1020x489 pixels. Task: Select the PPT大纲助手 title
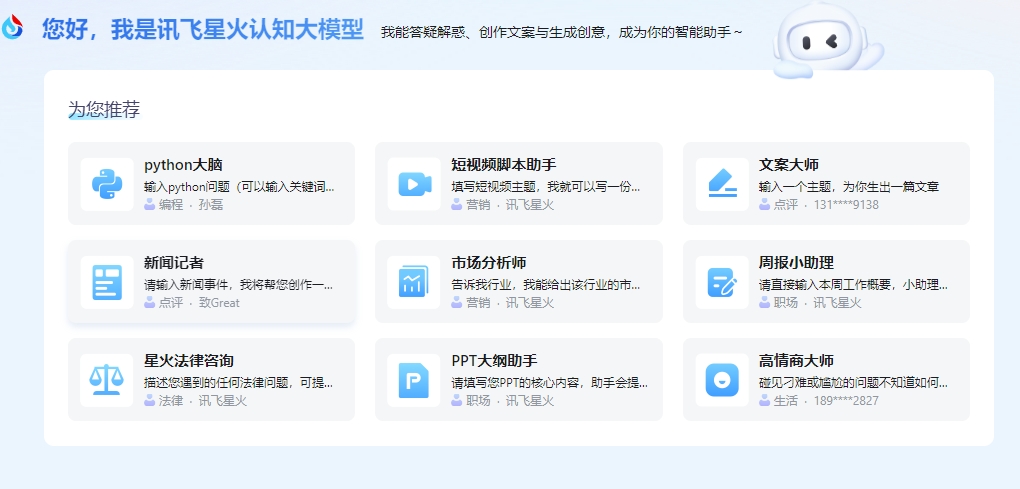(494, 361)
